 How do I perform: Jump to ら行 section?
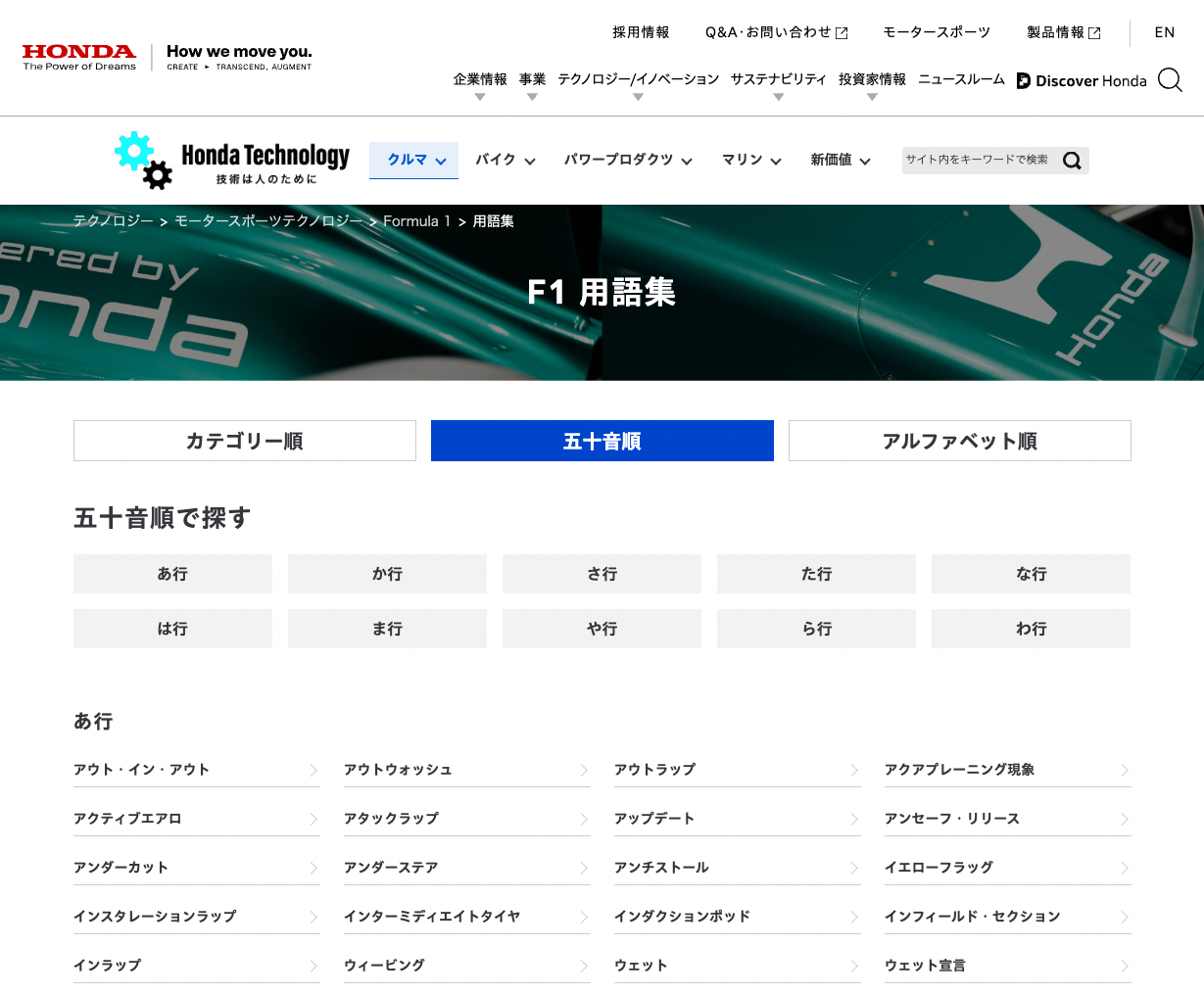[x=816, y=629]
